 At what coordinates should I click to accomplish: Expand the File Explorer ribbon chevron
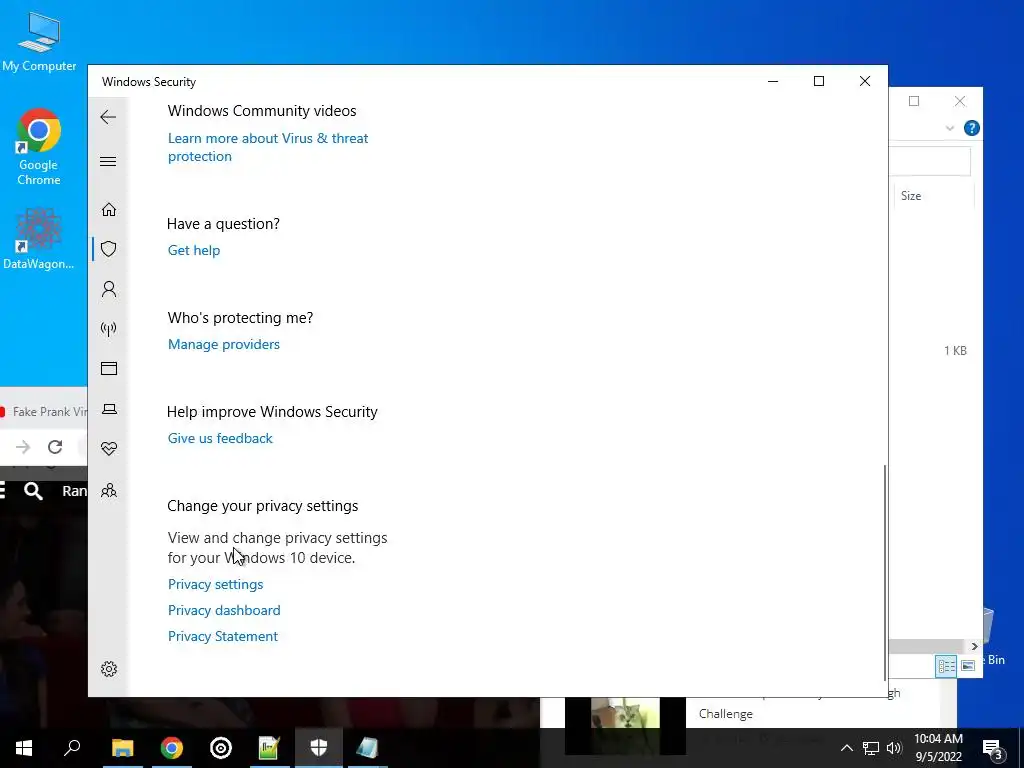(950, 129)
